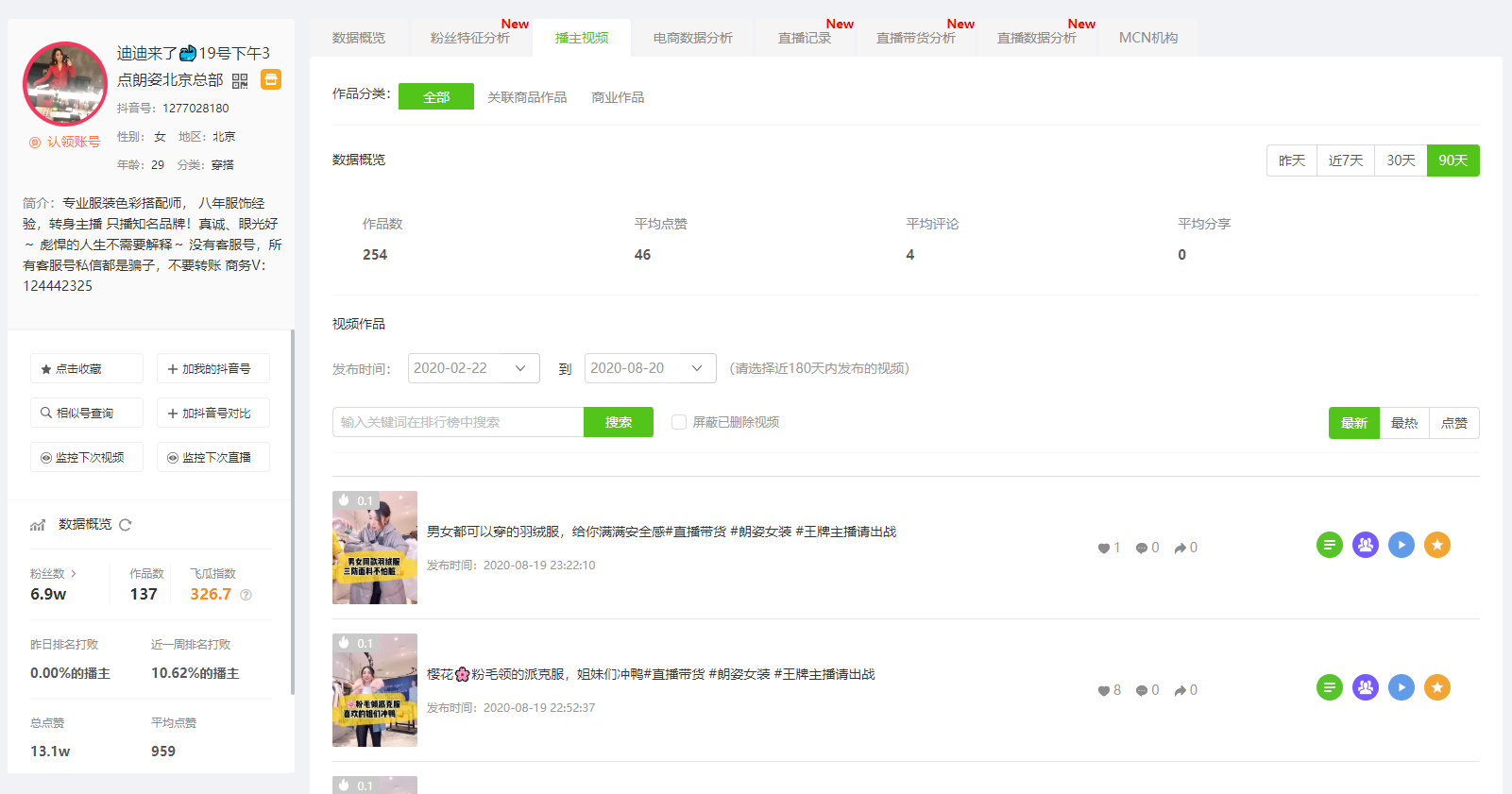This screenshot has width=1512, height=794.
Task: Open video title 男女都可以穿的羽绒服
Action: pos(661,532)
